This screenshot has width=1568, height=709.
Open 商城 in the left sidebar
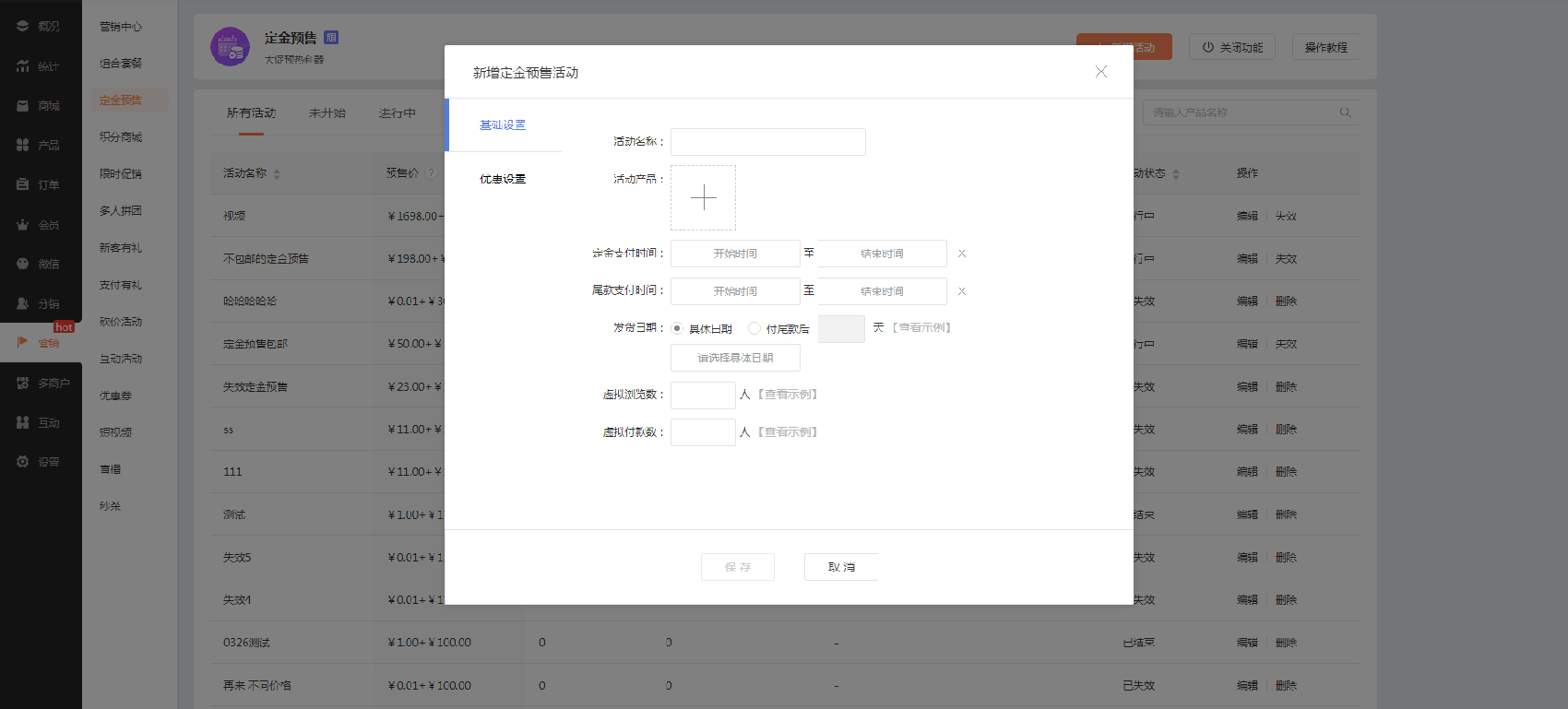(41, 106)
